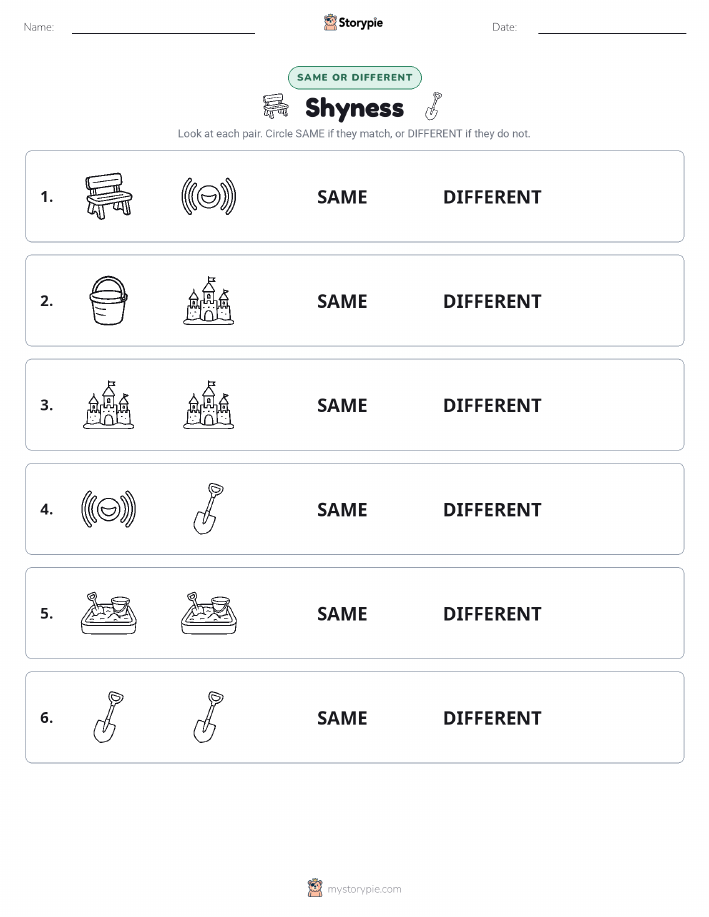Choose SAME for pair 6
Screen dimensions: 709x917
point(342,718)
